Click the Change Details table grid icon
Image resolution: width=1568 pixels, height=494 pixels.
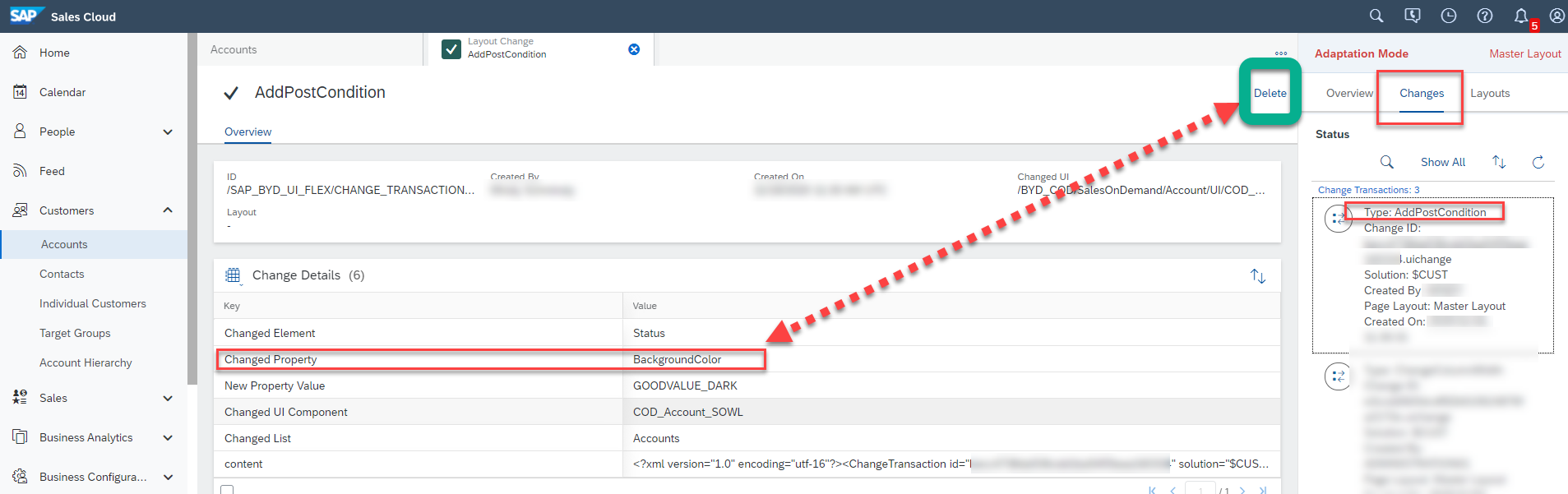coord(234,275)
